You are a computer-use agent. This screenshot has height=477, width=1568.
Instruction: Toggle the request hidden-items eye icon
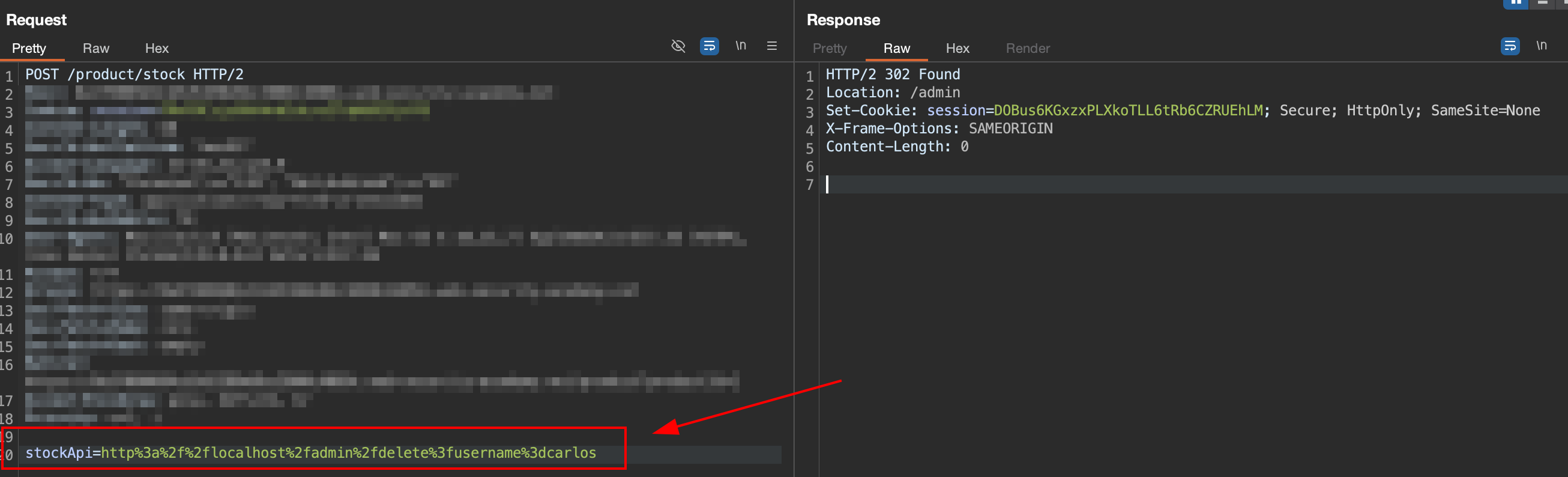678,46
